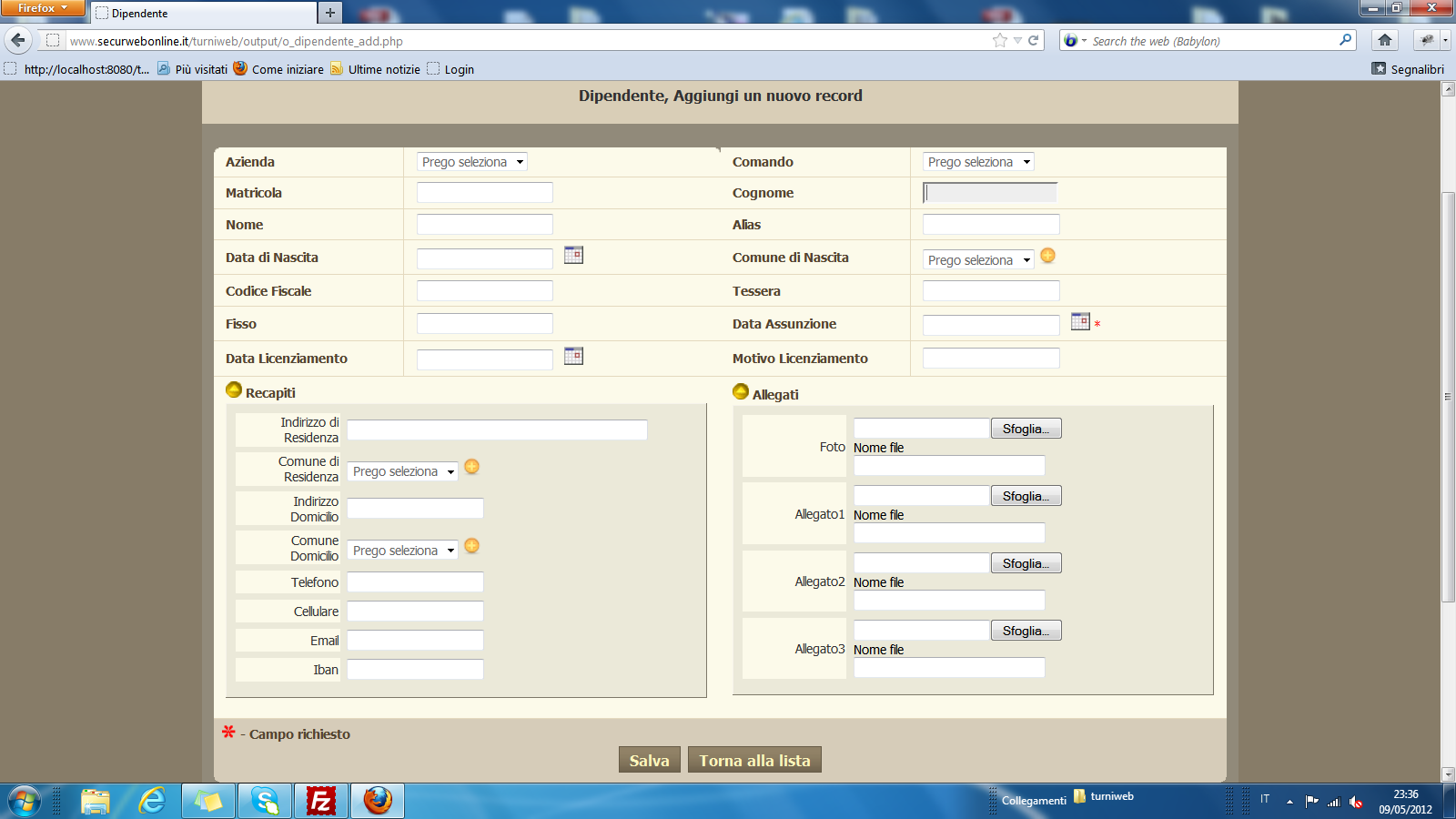Click add icon next to Comune di Nascita
This screenshot has width=1456, height=819.
point(1048,256)
